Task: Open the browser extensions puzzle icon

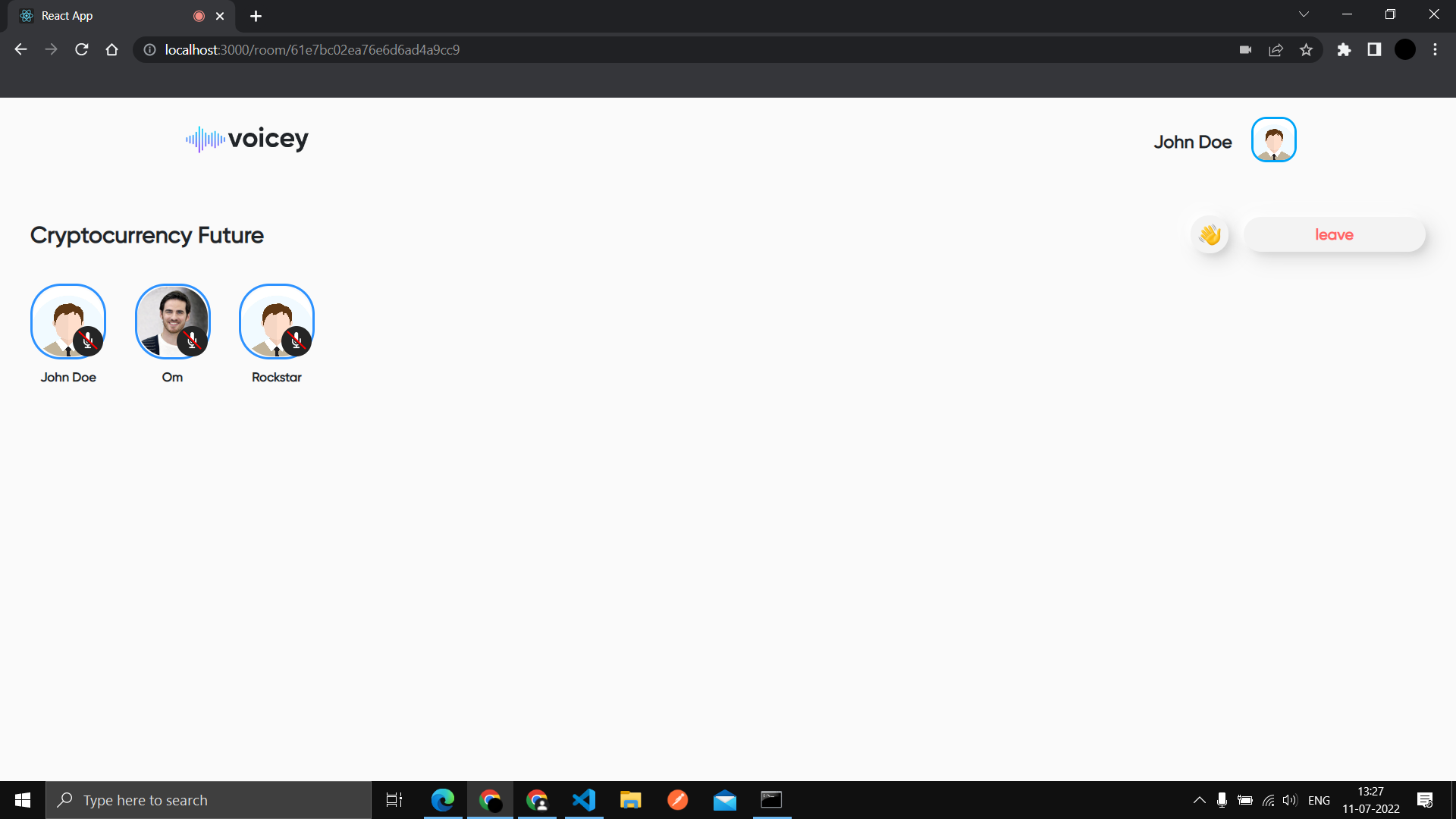Action: (x=1344, y=50)
